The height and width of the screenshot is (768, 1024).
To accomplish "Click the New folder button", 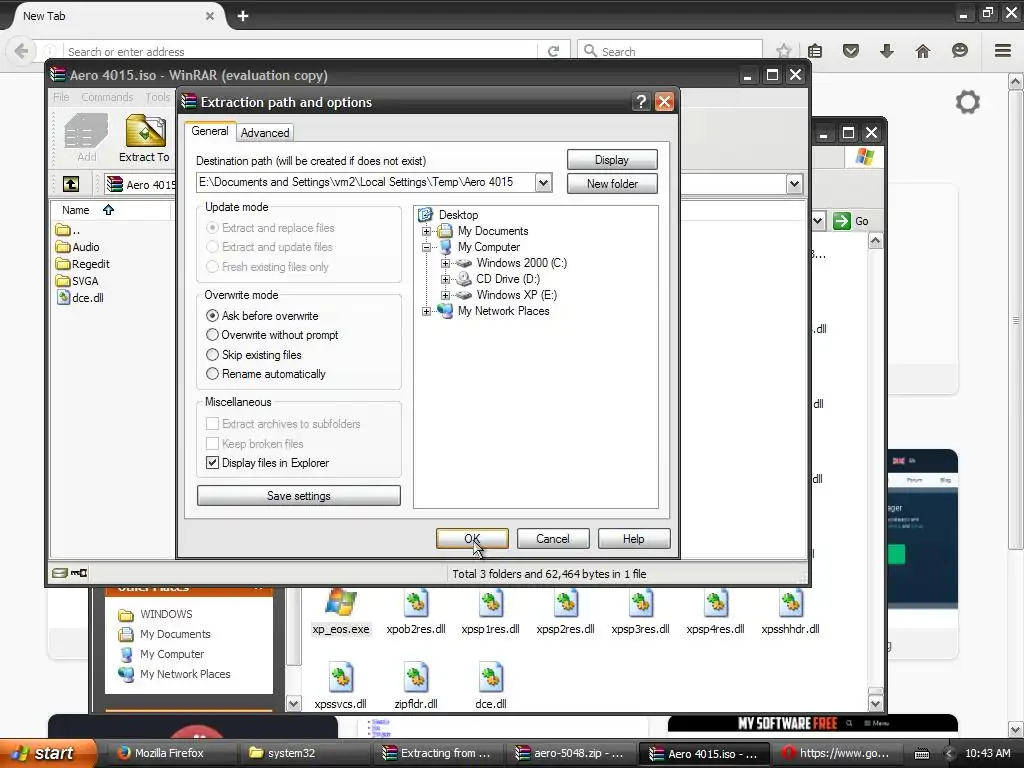I will (612, 184).
